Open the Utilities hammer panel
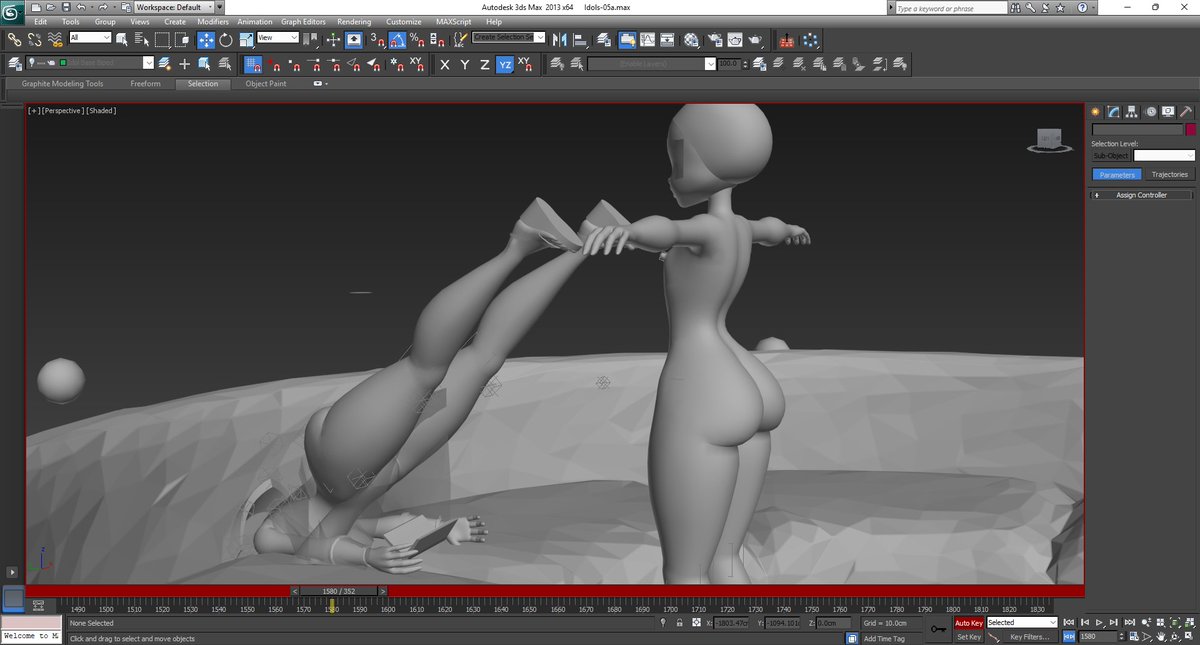The image size is (1200, 645). [x=1186, y=111]
